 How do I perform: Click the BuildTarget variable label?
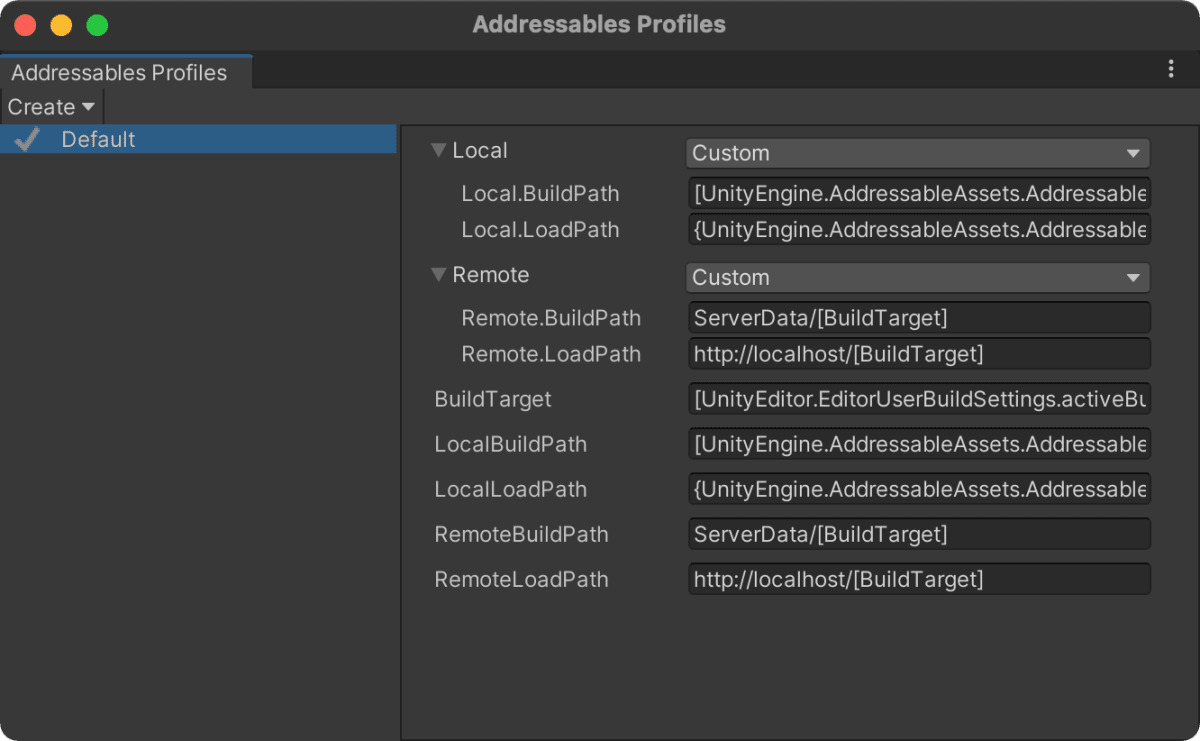(x=493, y=399)
